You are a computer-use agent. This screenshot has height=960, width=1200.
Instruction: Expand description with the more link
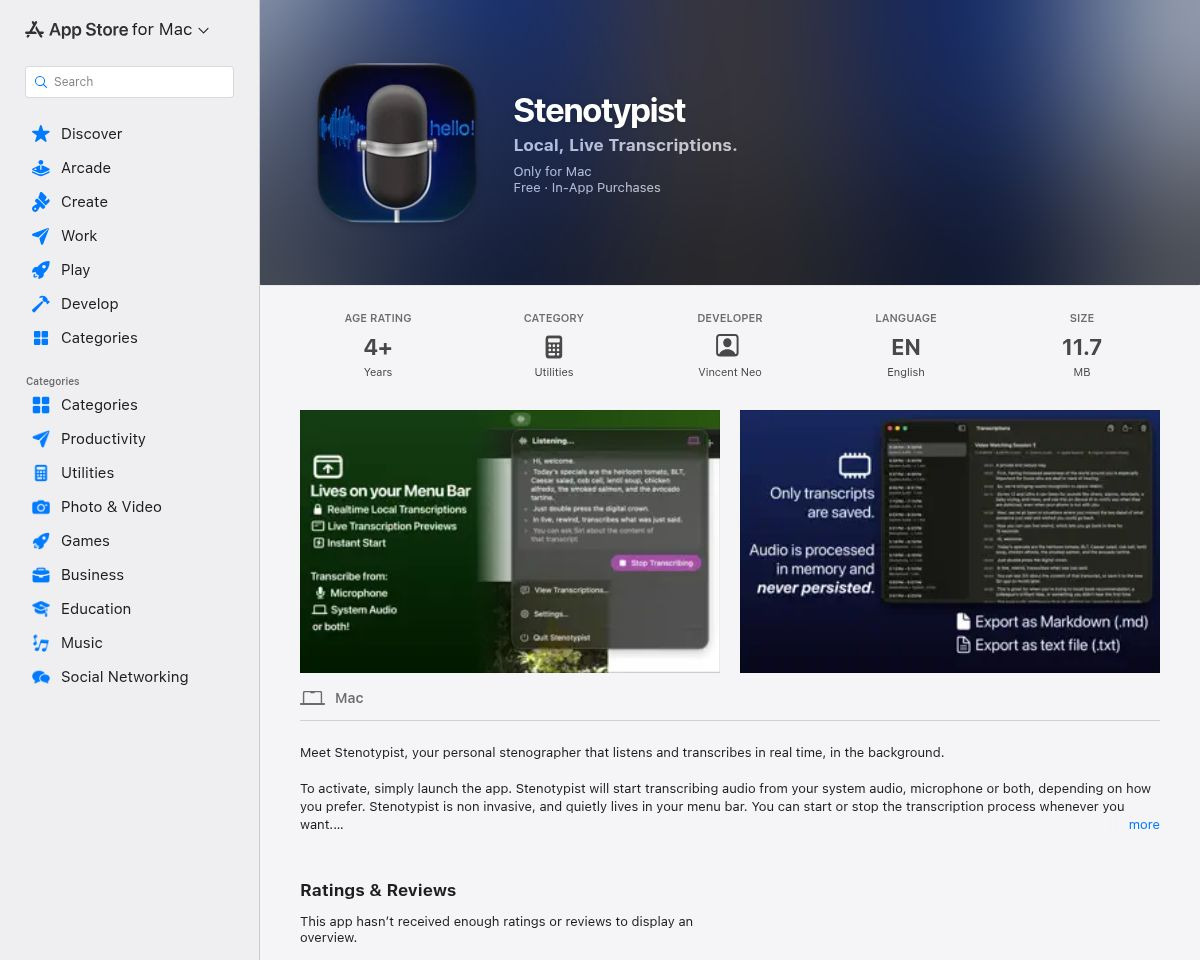click(1144, 825)
